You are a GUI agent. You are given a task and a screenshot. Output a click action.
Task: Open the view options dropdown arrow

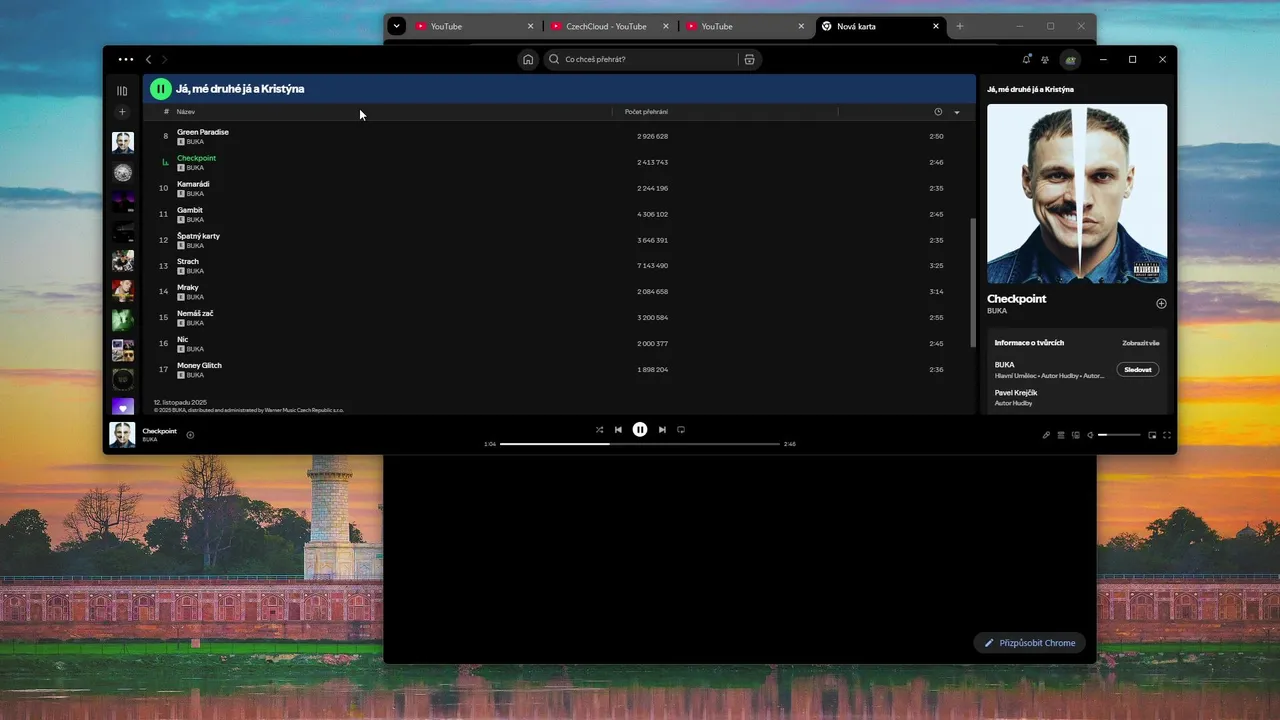pyautogui.click(x=957, y=112)
